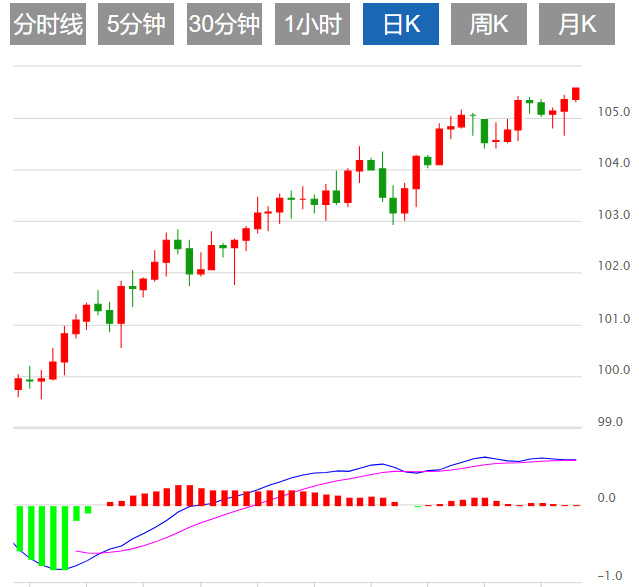639x587 pixels.
Task: Click the -1.0 MACD axis label
Action: (606, 575)
